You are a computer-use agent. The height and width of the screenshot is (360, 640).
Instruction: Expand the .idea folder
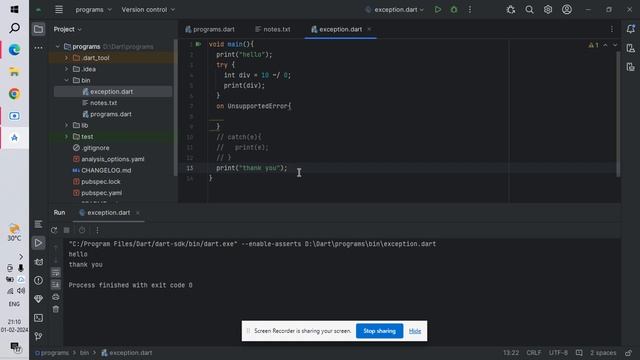pos(67,69)
